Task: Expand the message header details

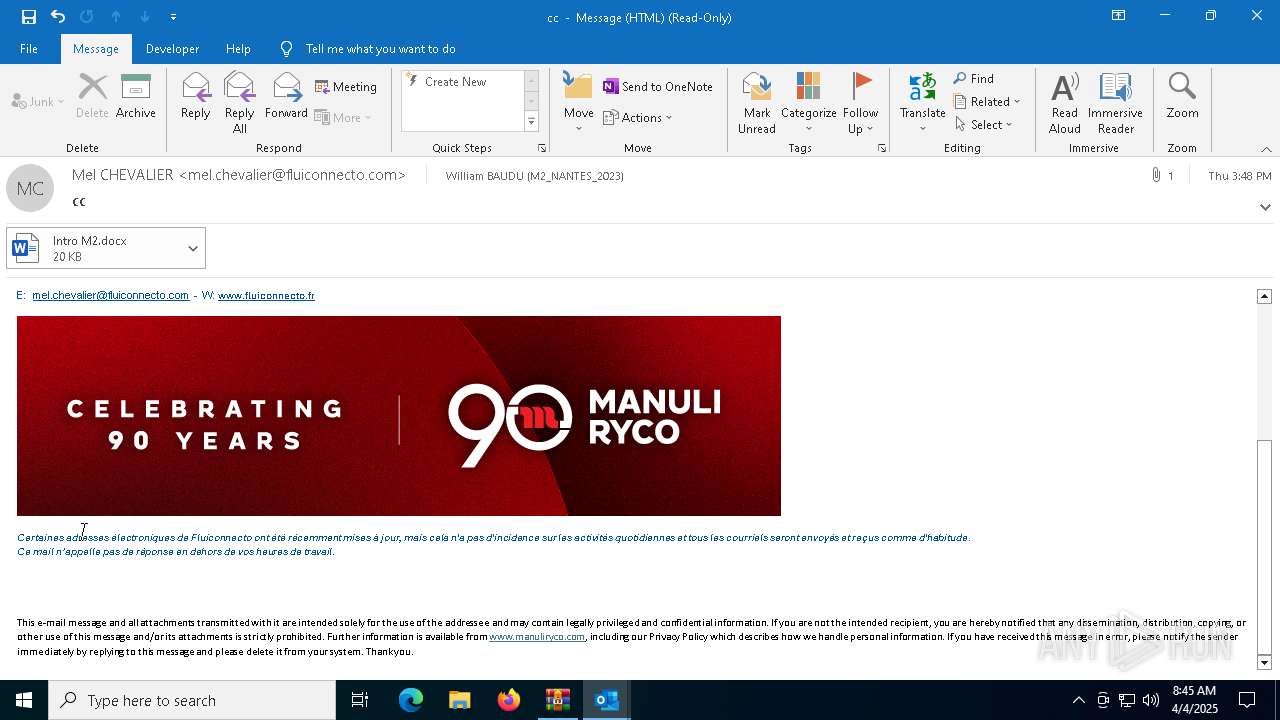Action: coord(1265,207)
